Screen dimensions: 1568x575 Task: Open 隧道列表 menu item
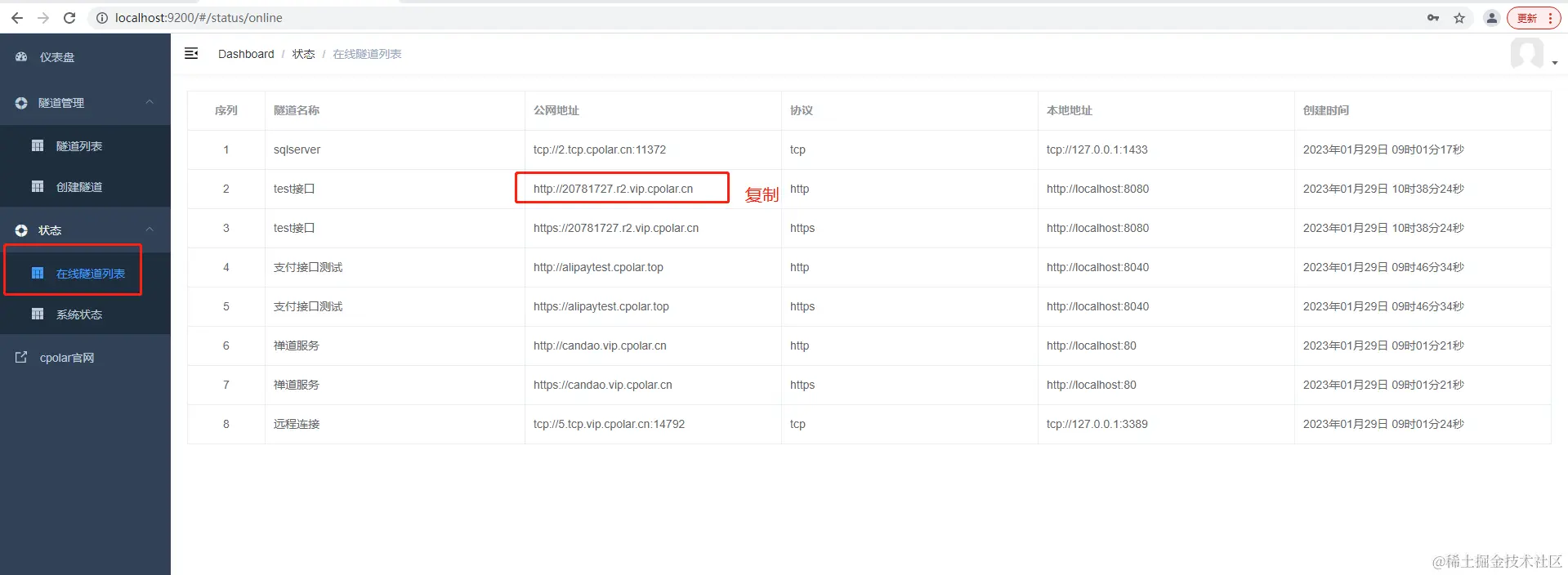click(85, 146)
